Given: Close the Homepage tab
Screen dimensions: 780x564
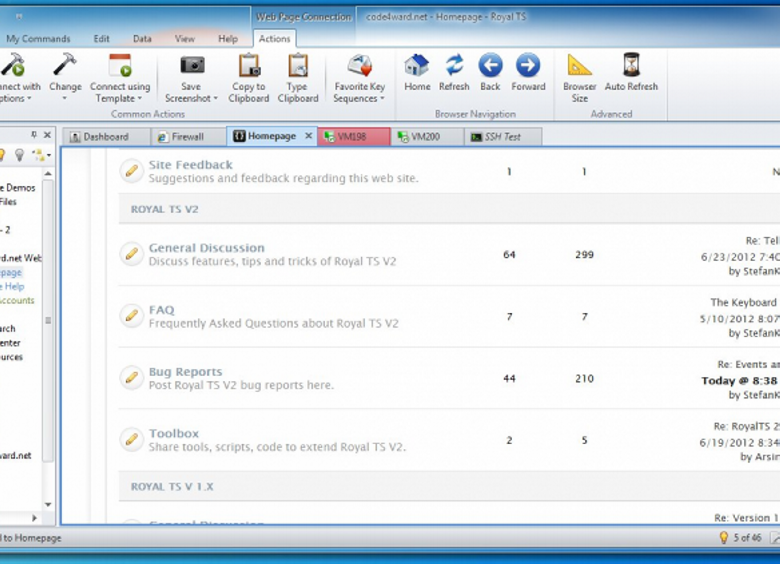Looking at the screenshot, I should (x=308, y=136).
